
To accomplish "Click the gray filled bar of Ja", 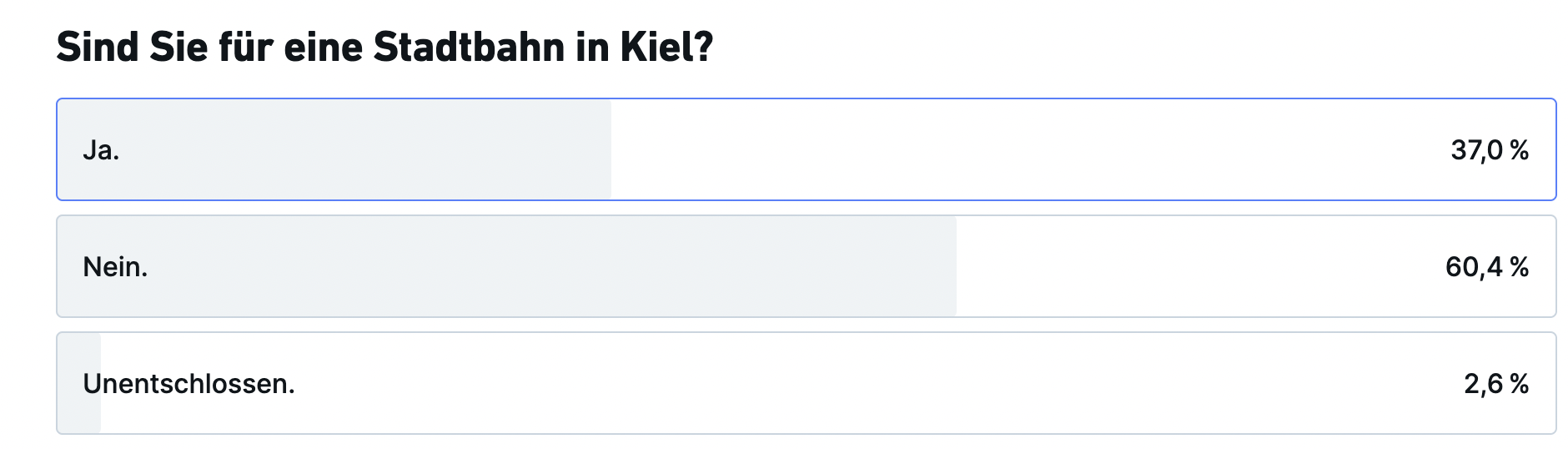I will [x=334, y=149].
